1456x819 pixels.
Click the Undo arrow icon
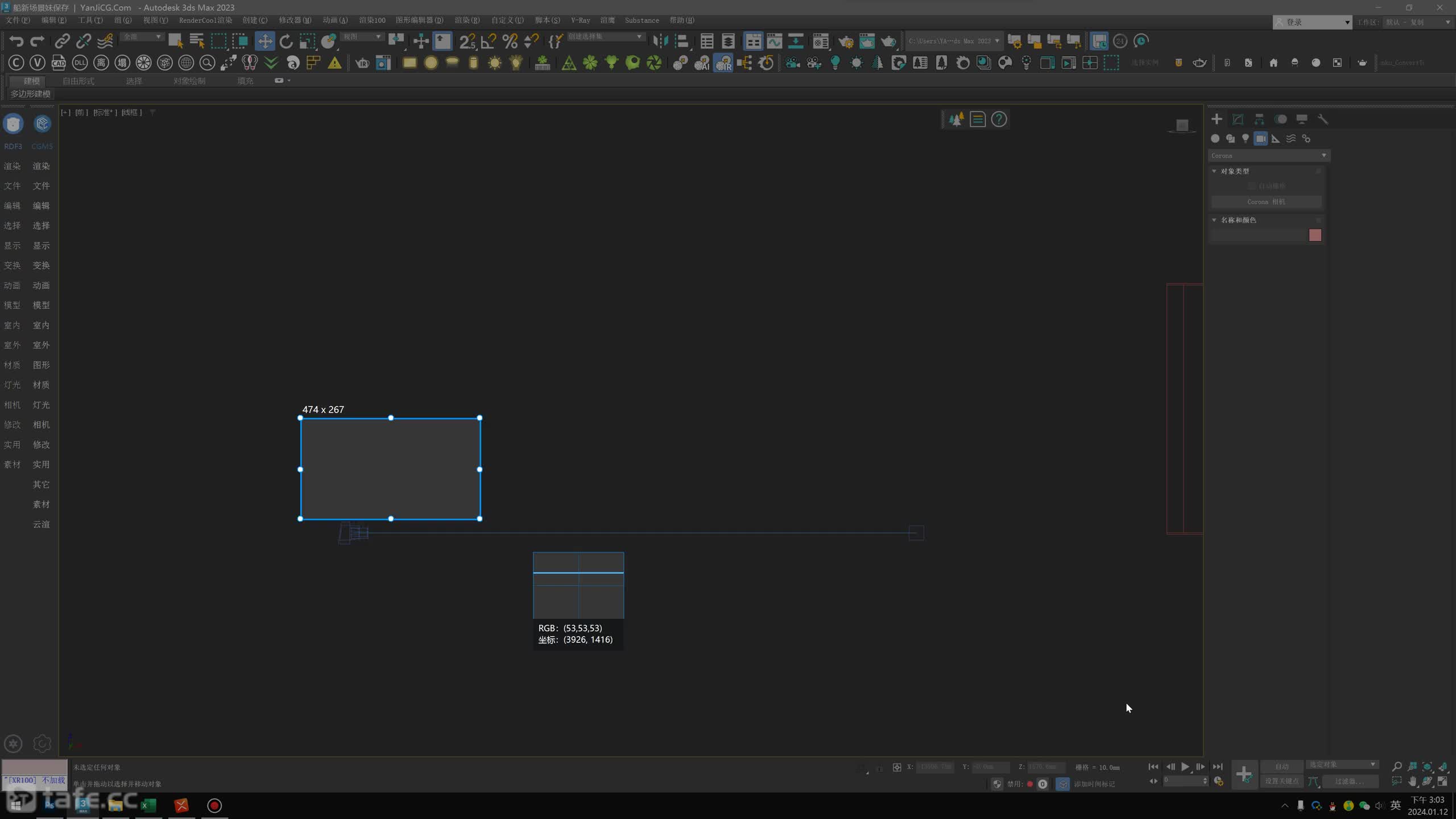pyautogui.click(x=16, y=41)
